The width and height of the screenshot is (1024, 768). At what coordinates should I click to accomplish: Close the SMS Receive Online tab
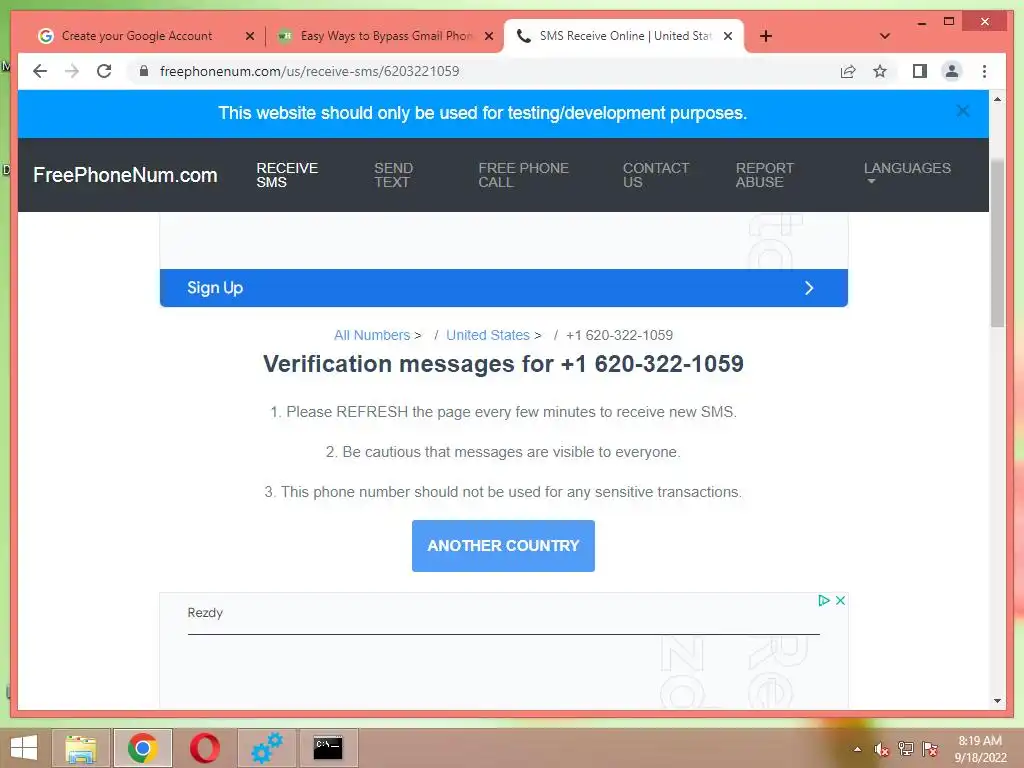point(728,36)
